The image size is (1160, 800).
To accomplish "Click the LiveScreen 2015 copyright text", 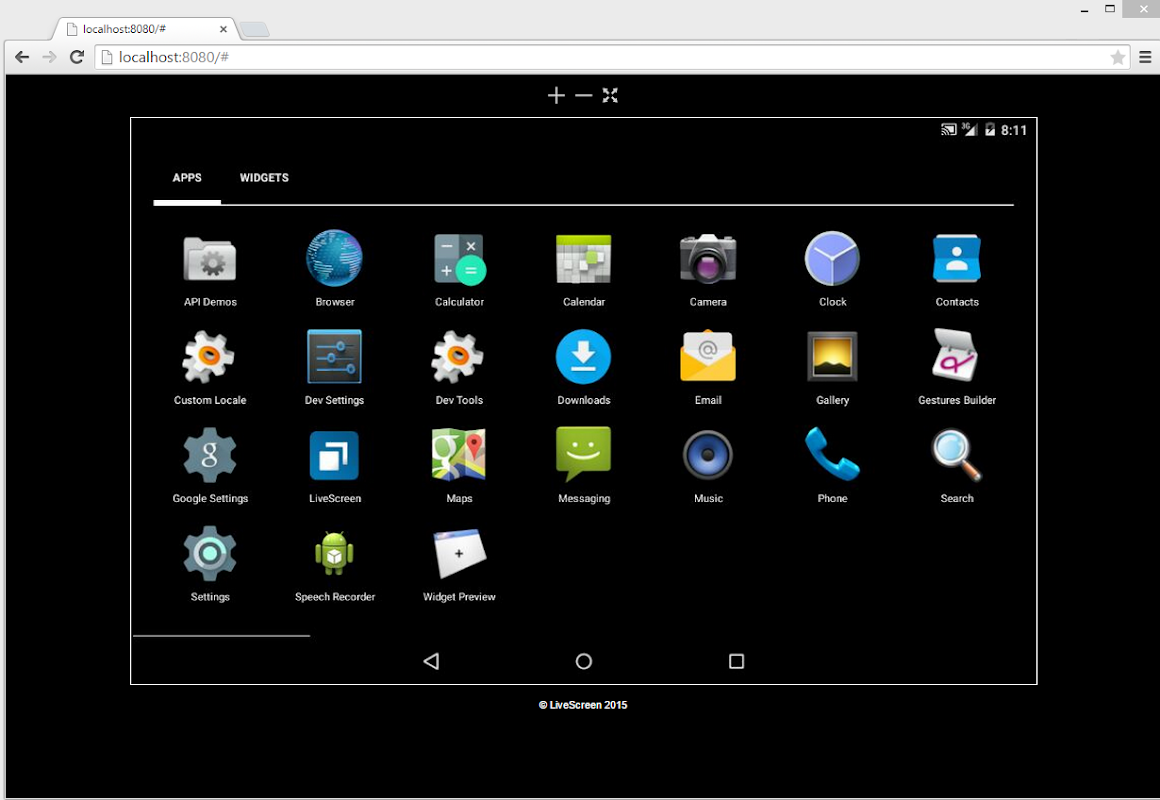I will coord(583,705).
